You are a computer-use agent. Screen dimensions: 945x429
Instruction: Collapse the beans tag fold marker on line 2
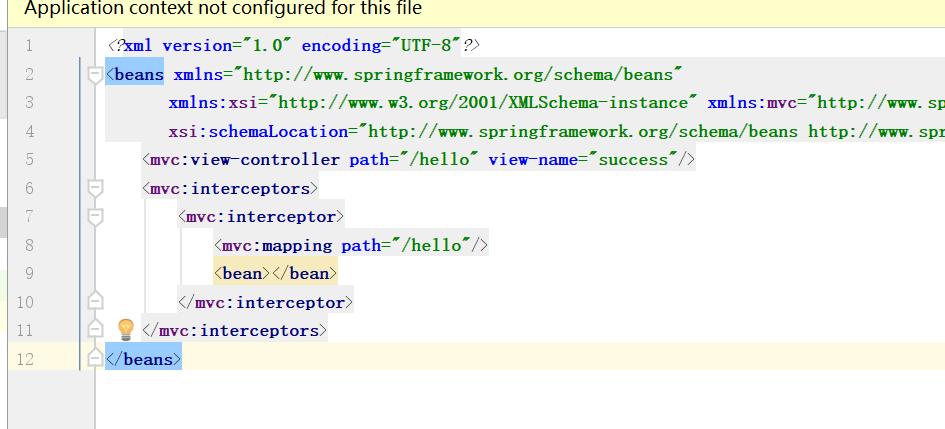(95, 75)
